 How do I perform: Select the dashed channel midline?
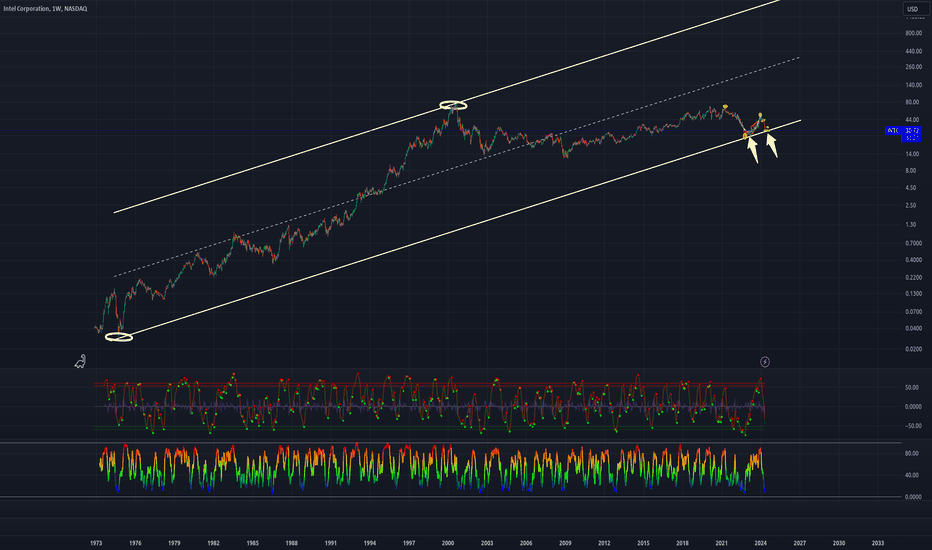point(456,167)
